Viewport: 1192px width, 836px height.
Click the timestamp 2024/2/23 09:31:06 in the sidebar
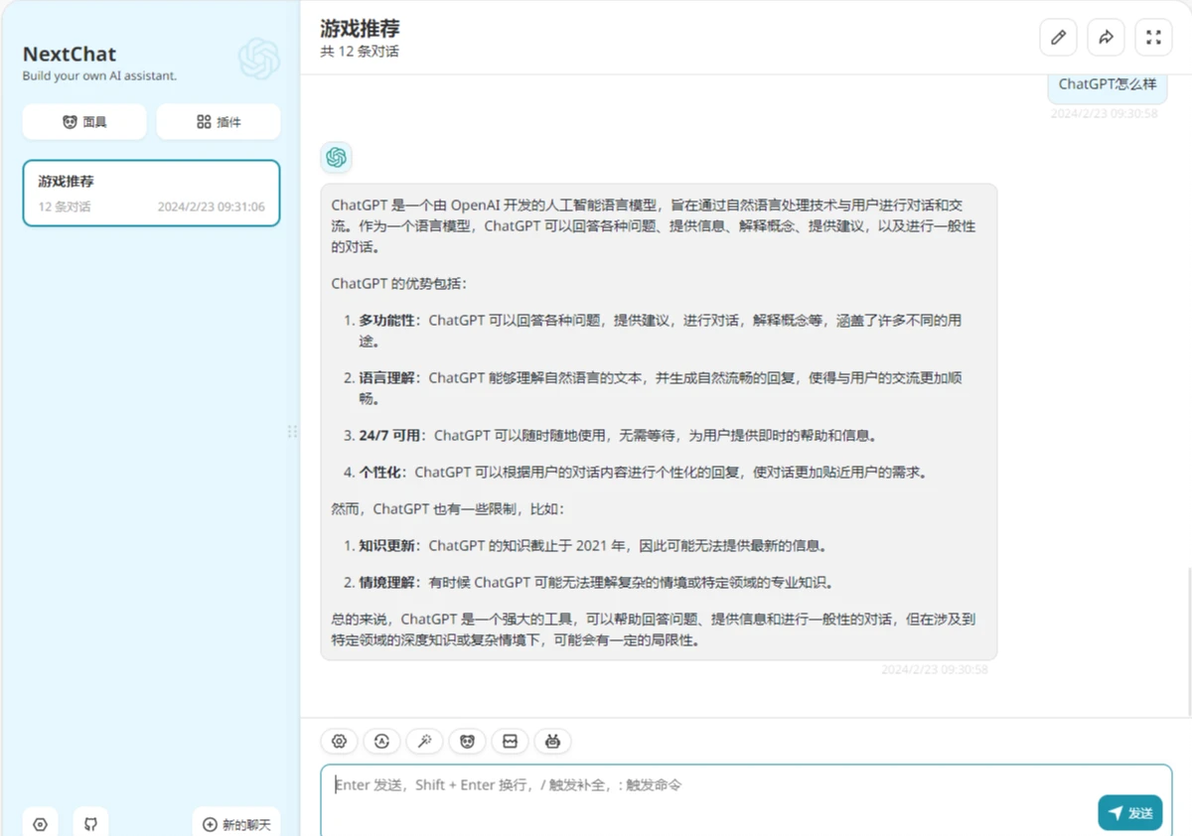click(x=211, y=207)
